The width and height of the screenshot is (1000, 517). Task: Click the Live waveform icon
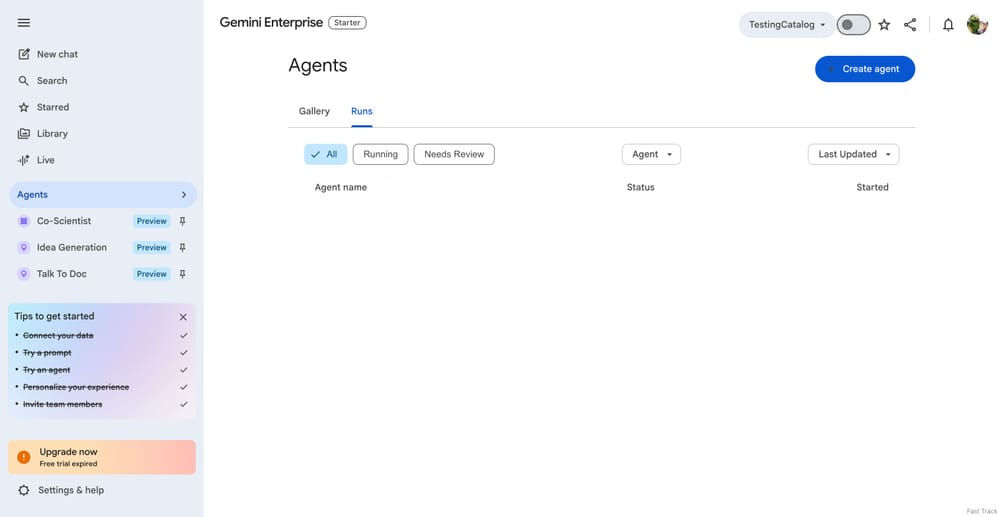[24, 160]
